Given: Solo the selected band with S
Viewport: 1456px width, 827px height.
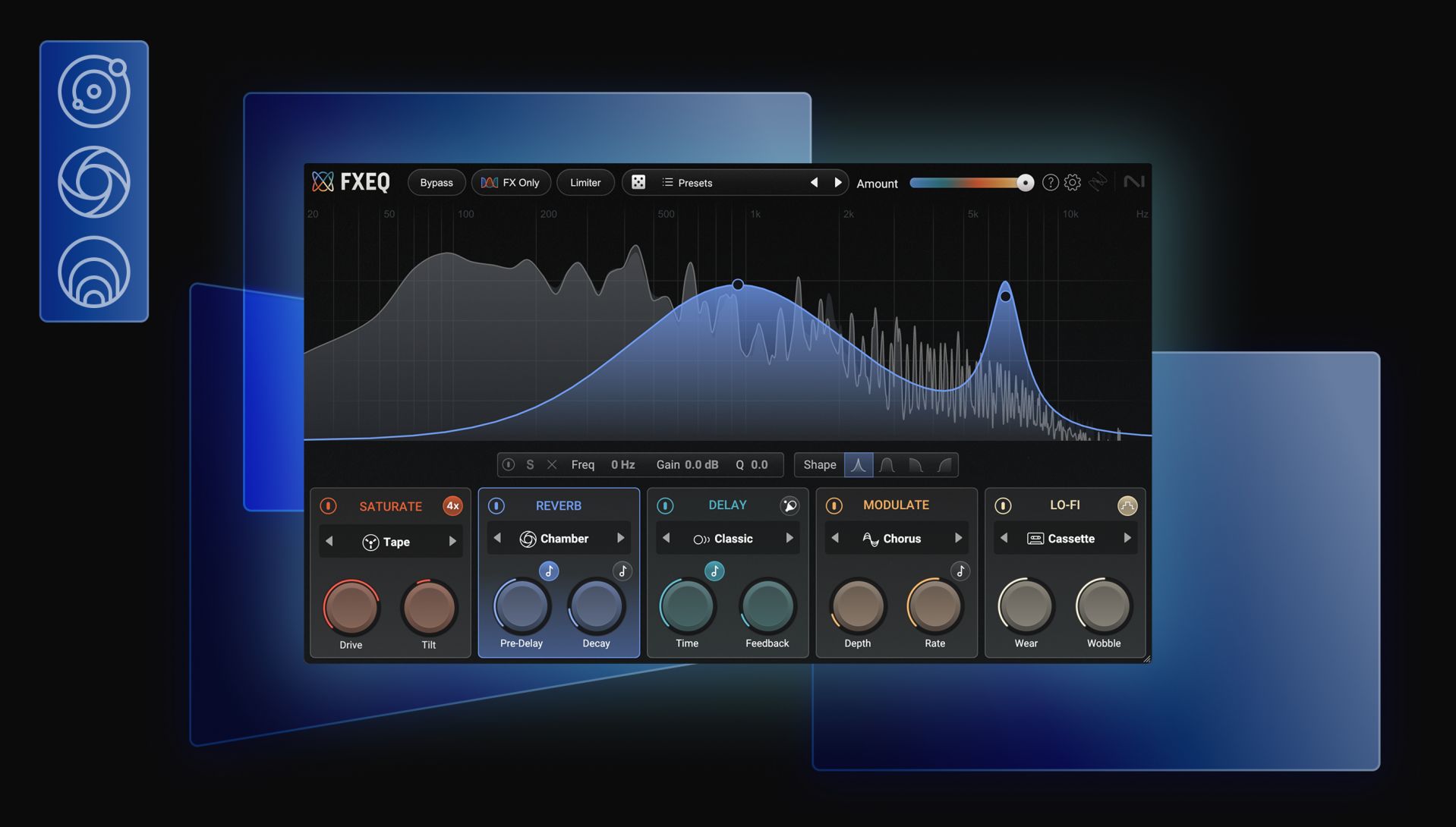Looking at the screenshot, I should point(530,464).
